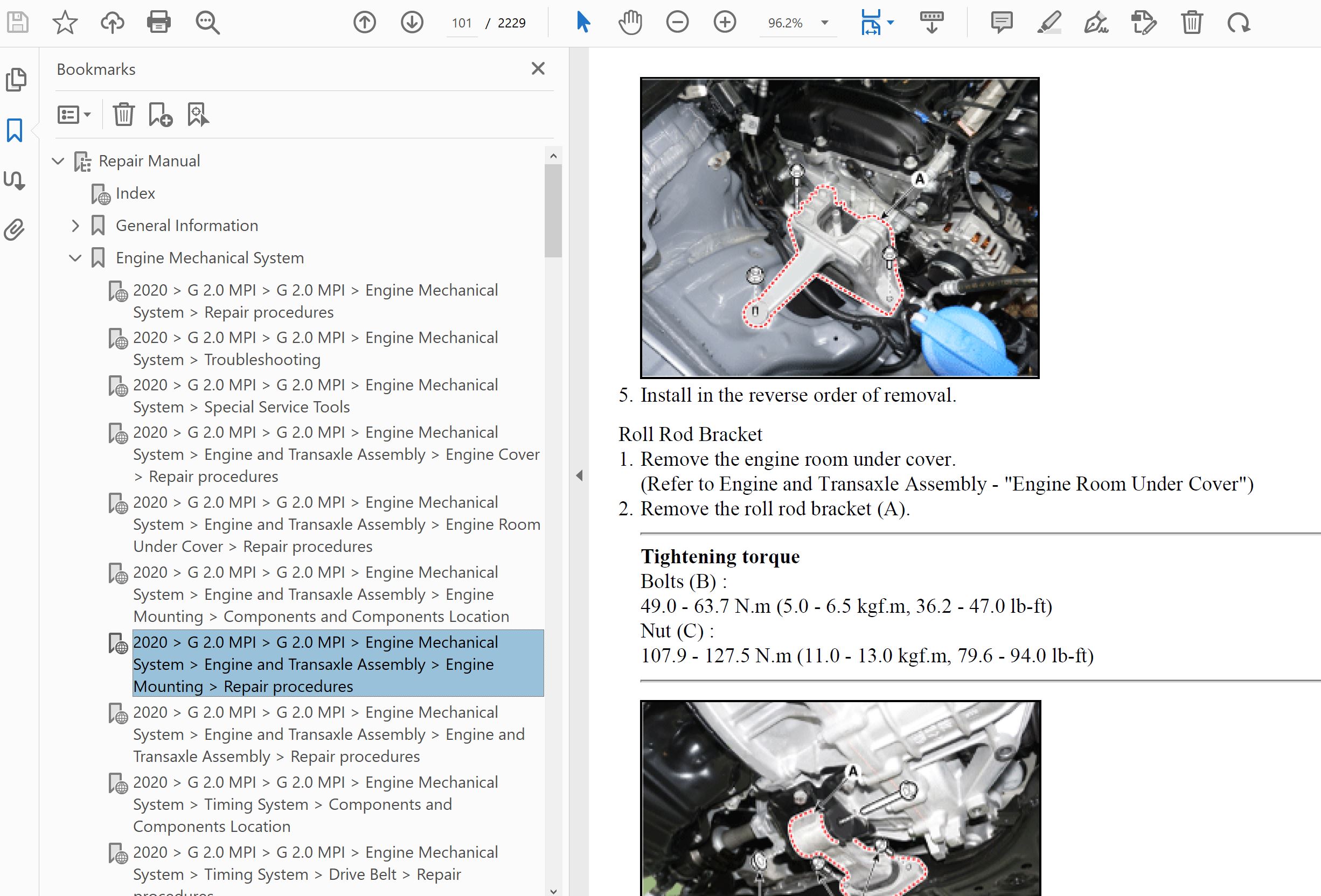Image resolution: width=1321 pixels, height=896 pixels.
Task: Click the bookmarks panel scrollbar thumb
Action: pos(553,210)
